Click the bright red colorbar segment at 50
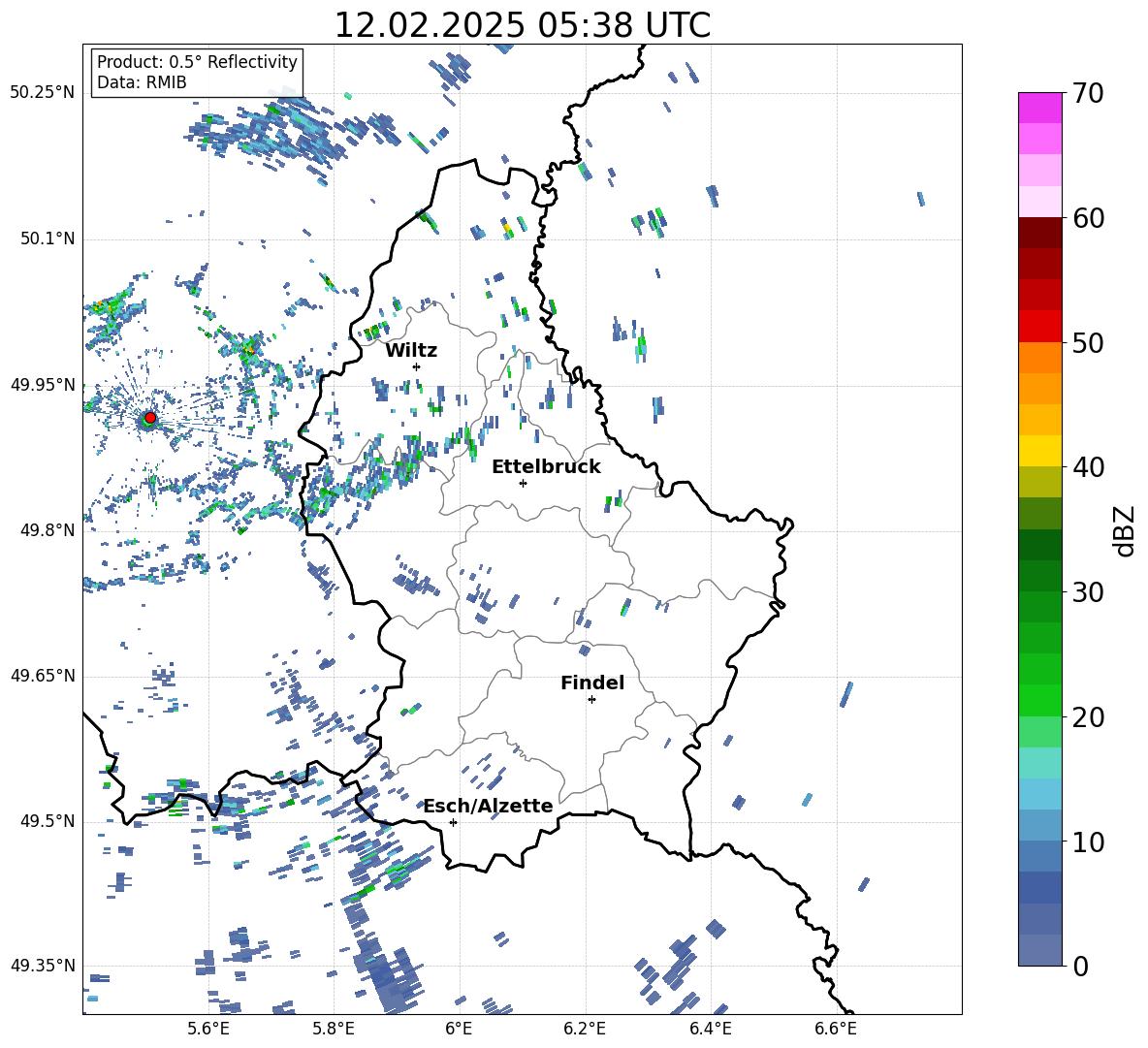The height and width of the screenshot is (1048, 1148). tap(1040, 327)
